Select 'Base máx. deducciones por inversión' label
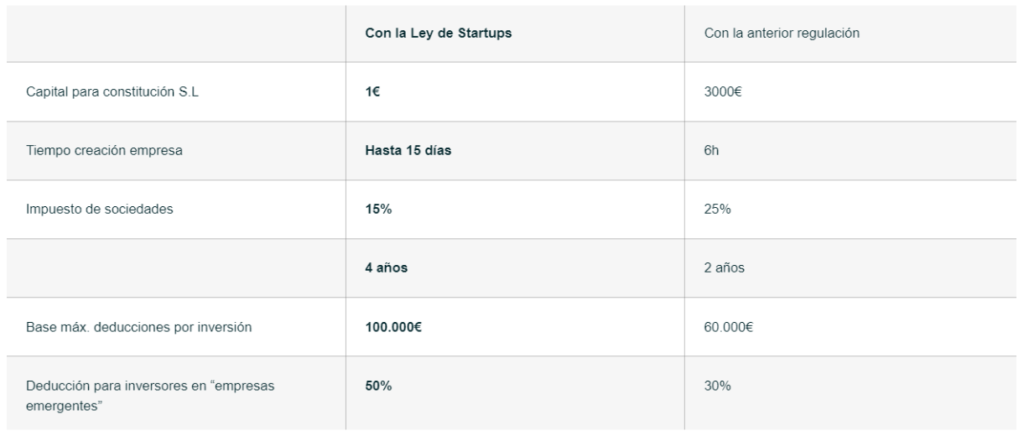The image size is (1024, 436). pos(137,327)
